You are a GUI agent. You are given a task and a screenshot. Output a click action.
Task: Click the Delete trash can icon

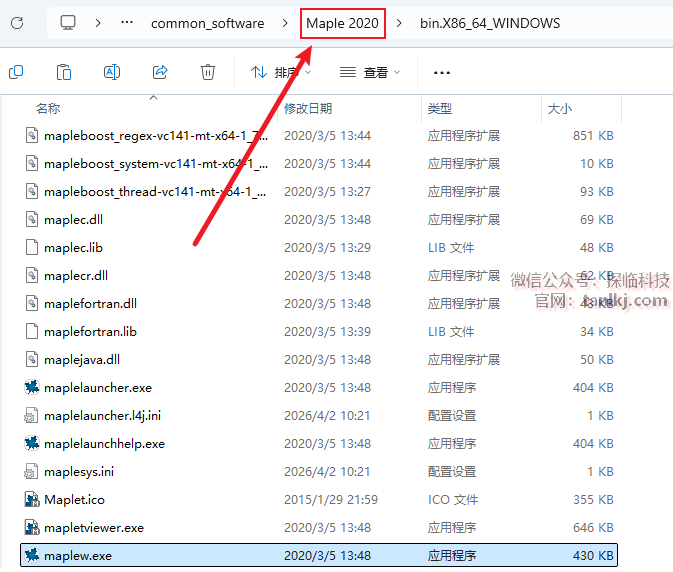208,72
